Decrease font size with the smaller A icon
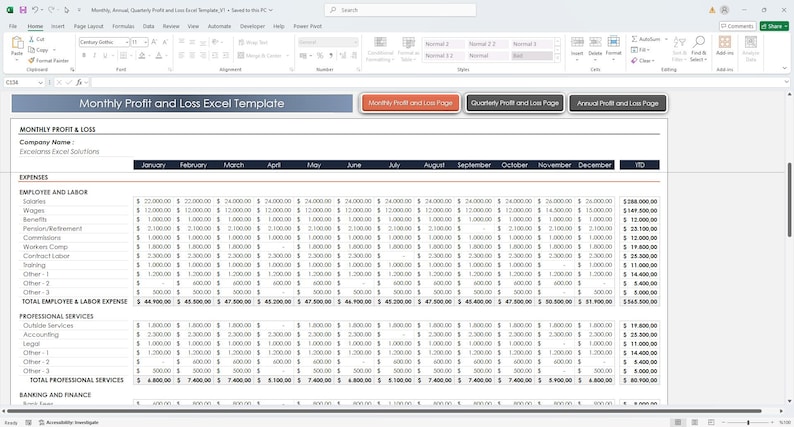 (165, 42)
